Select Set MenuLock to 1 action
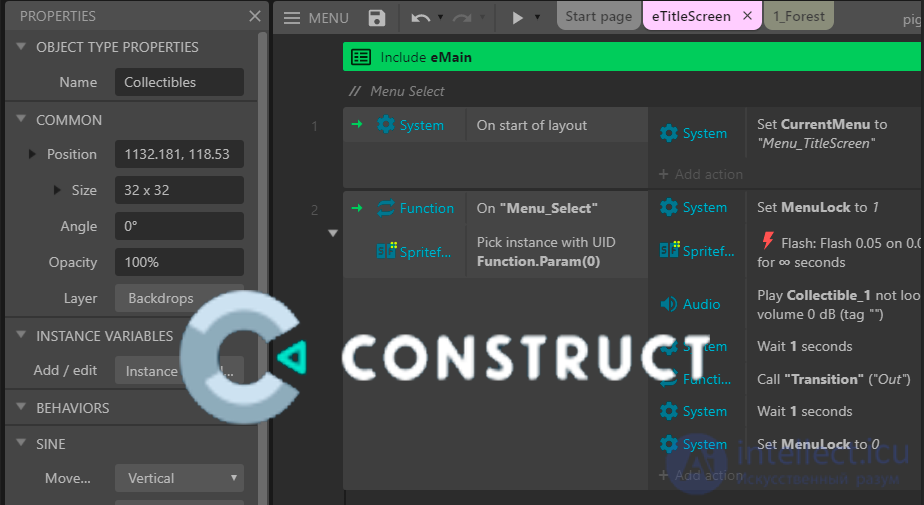 click(818, 207)
